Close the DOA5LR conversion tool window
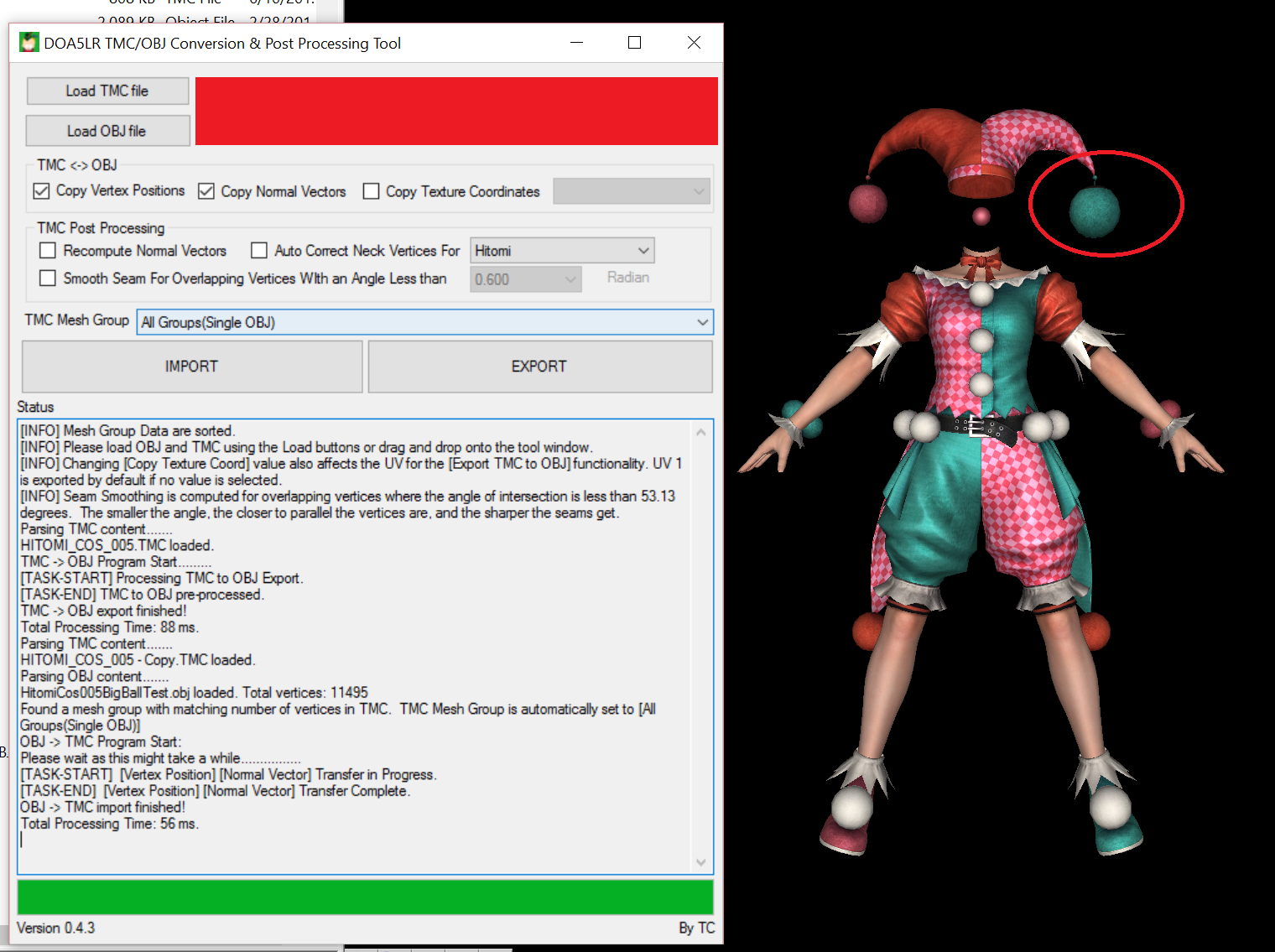The image size is (1275, 952). (694, 43)
